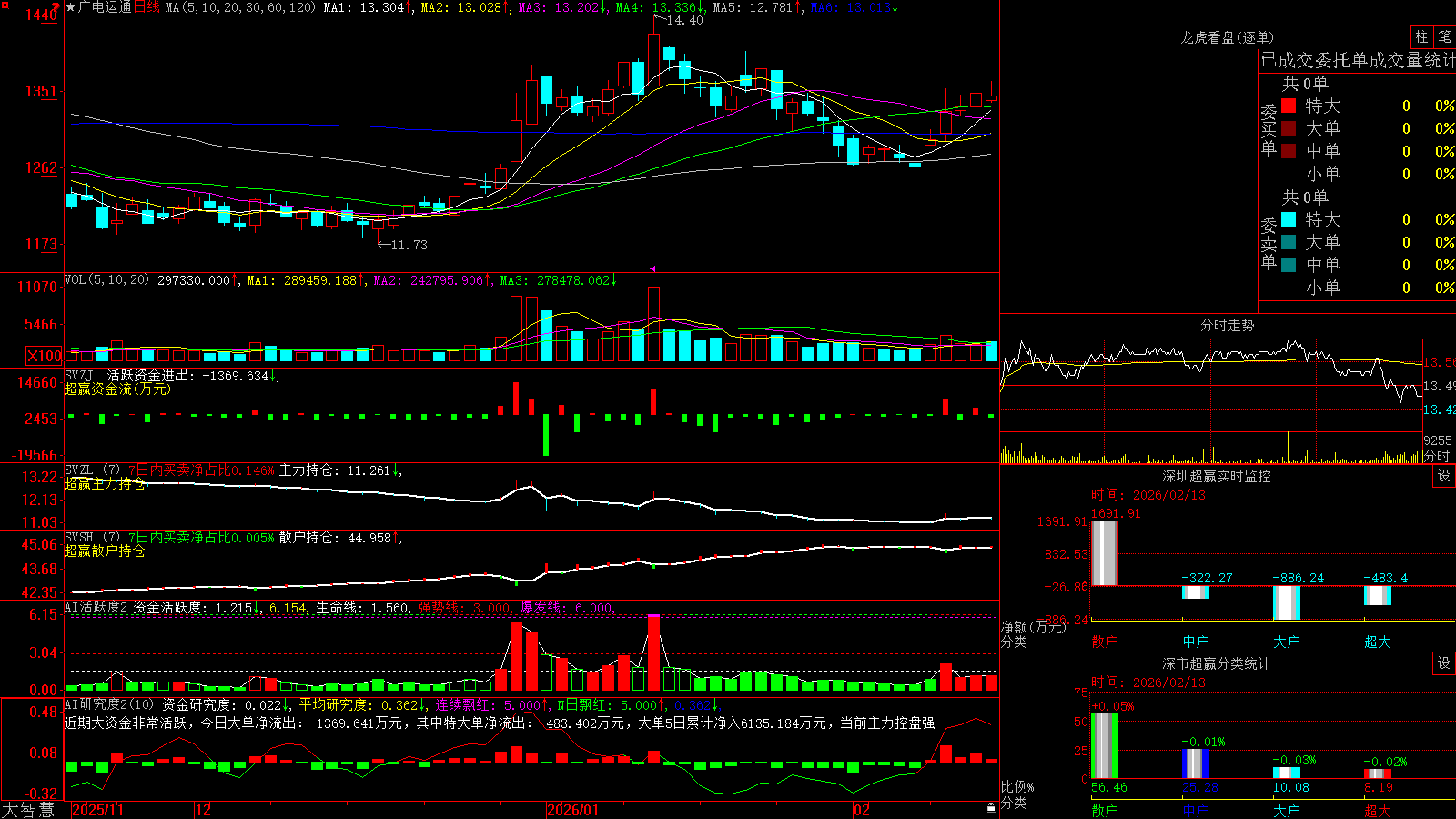
Task: Click 中户 label in 深市超赢分类统计
Action: (1196, 811)
